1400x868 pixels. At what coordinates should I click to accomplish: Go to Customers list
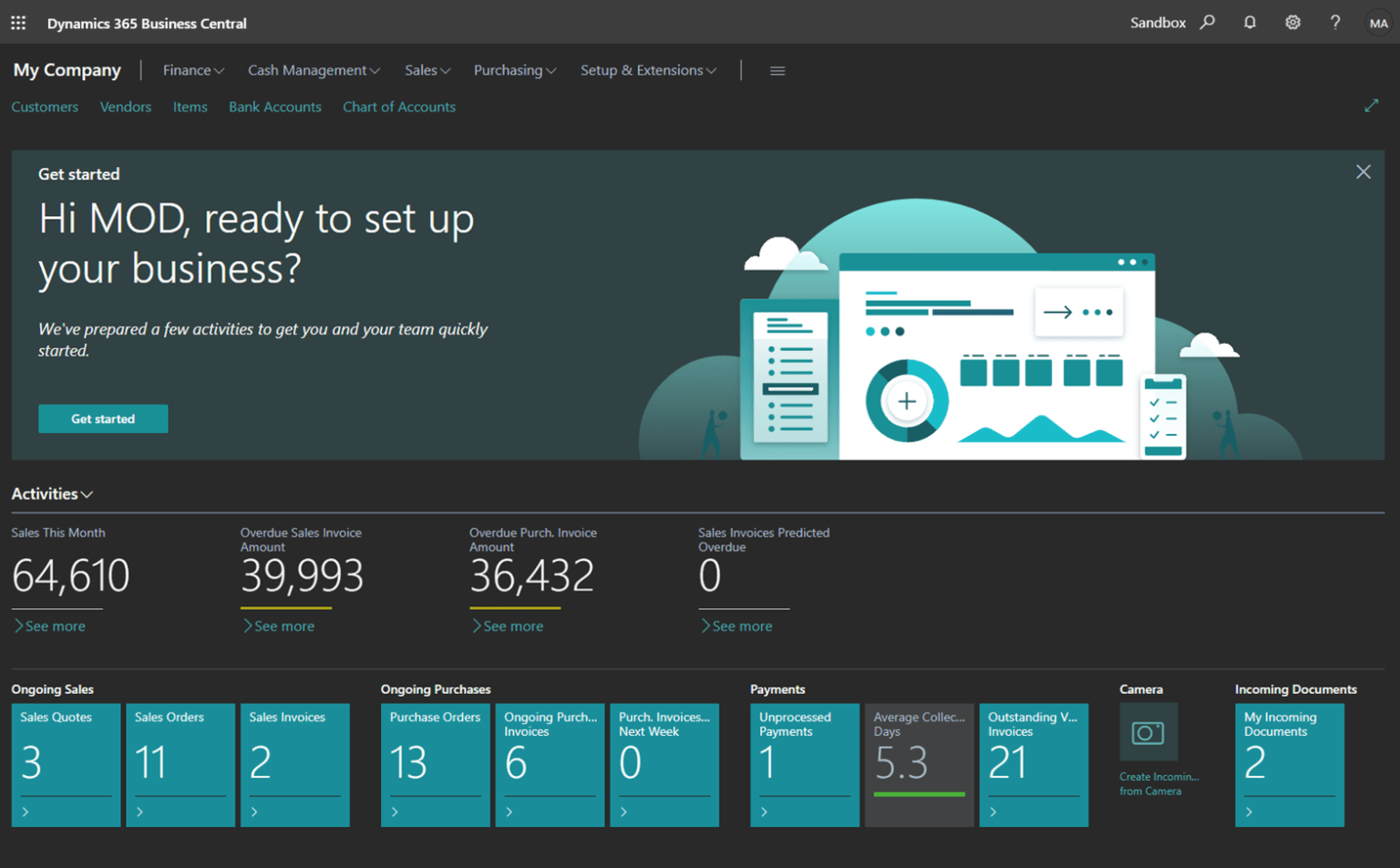[x=45, y=107]
